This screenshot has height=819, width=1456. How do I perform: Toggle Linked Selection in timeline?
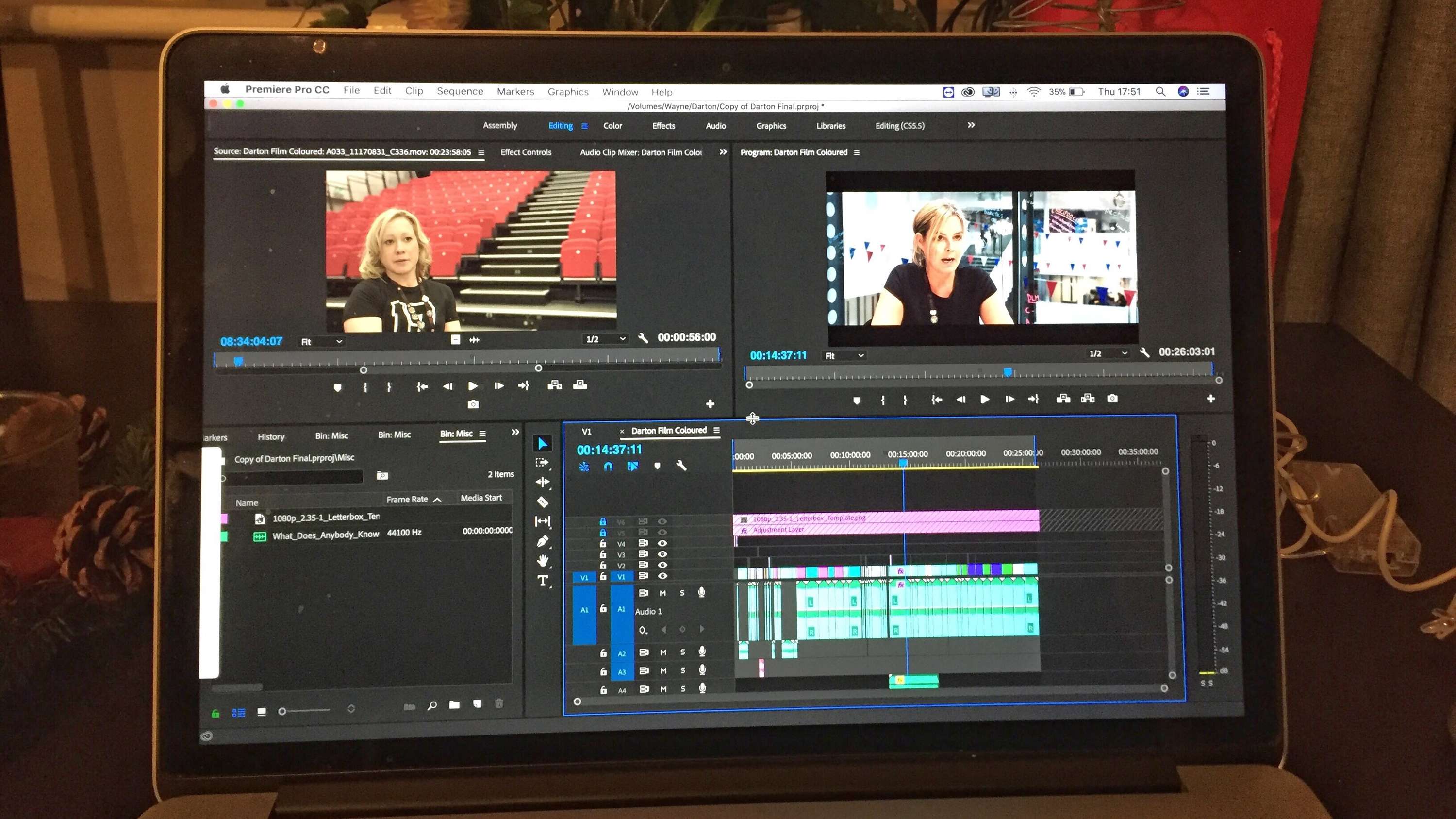click(632, 467)
